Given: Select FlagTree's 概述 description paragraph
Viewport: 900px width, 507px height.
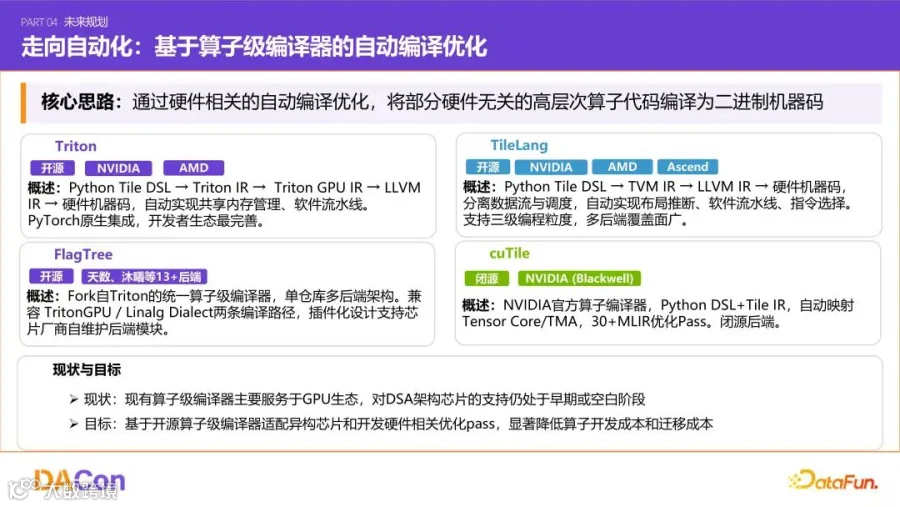Looking at the screenshot, I should 224,313.
